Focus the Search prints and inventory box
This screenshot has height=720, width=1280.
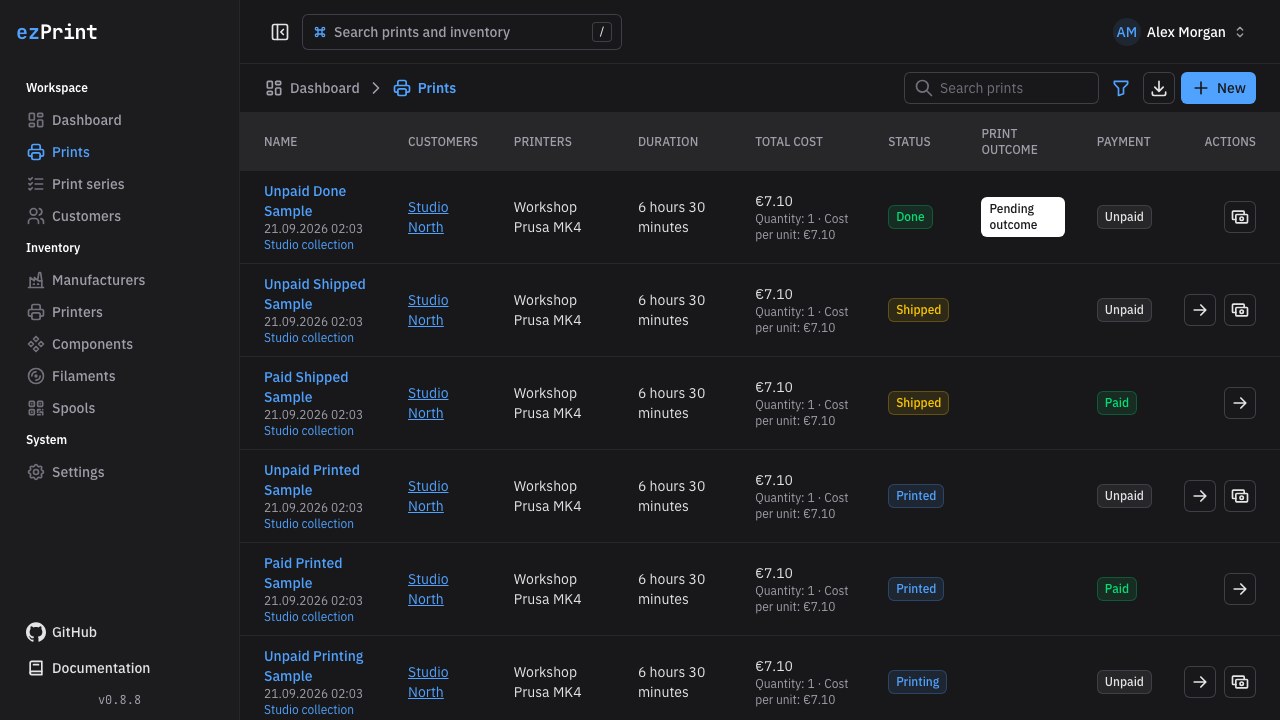462,32
